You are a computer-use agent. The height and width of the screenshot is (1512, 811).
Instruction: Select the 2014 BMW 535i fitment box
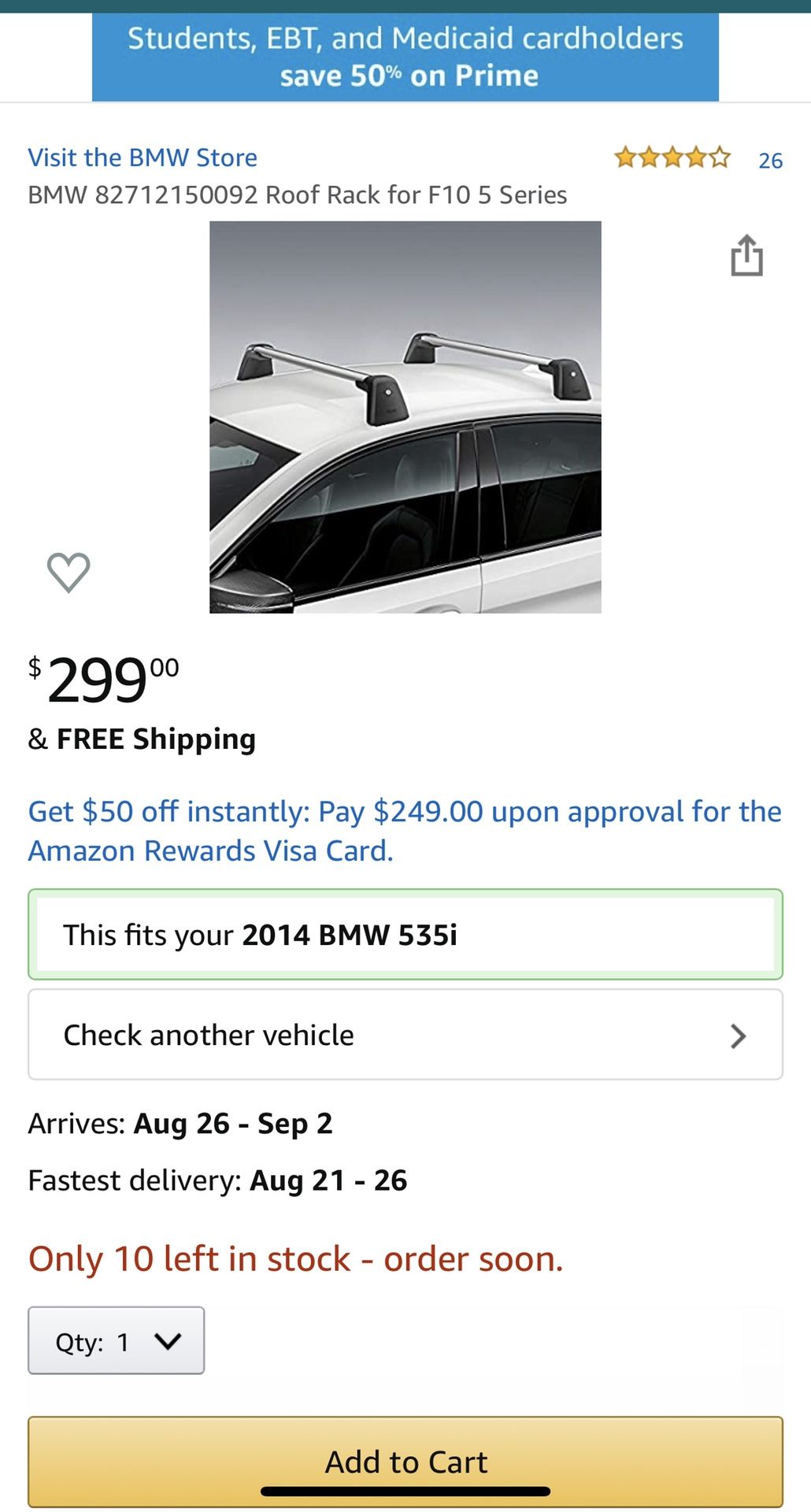click(x=405, y=935)
